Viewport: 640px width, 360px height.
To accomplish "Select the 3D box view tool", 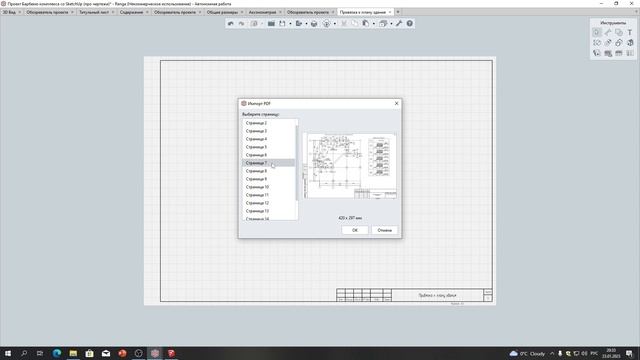I will click(630, 43).
